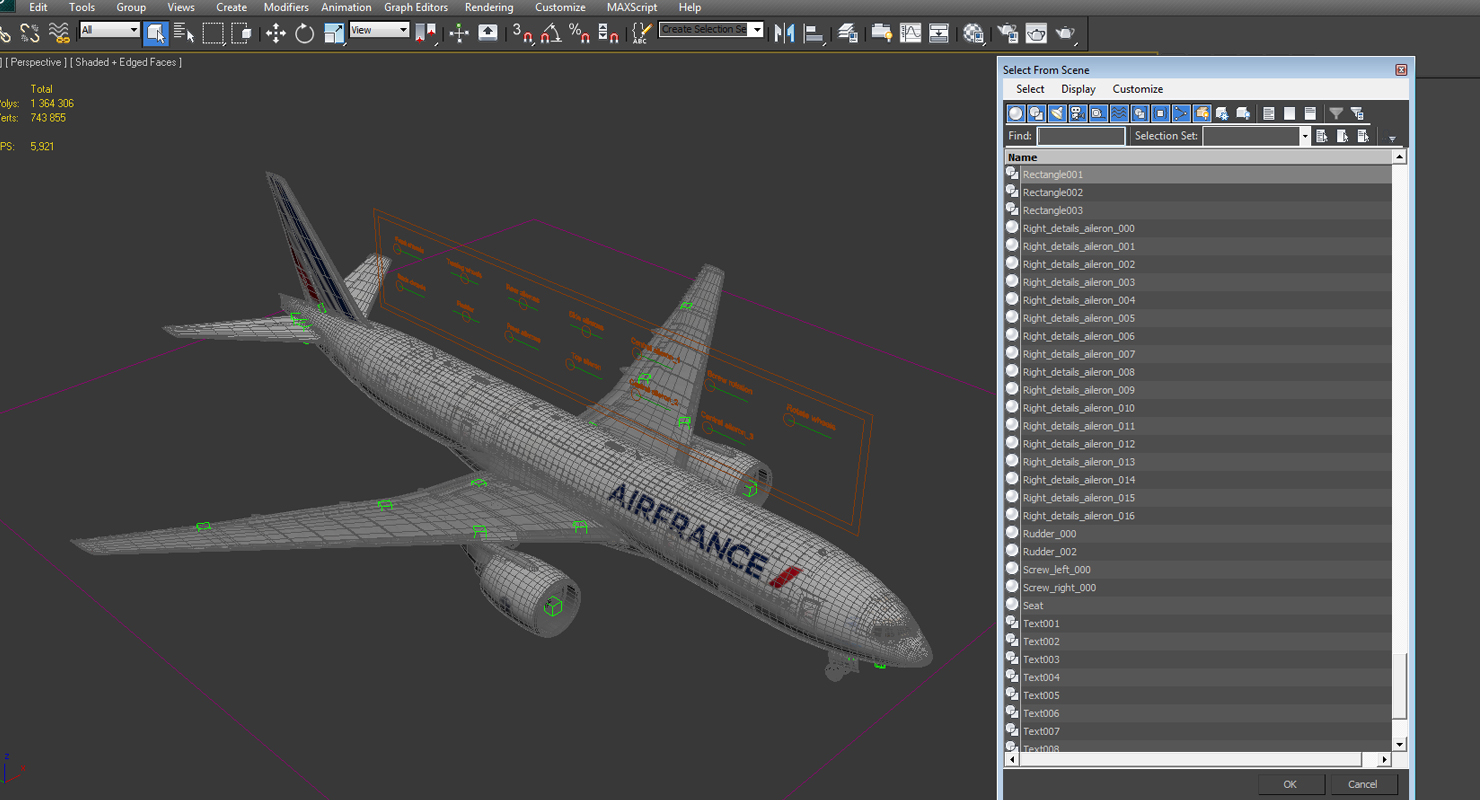Screen dimensions: 1480x800
Task: Toggle Display Space Warps filter
Action: [1119, 113]
